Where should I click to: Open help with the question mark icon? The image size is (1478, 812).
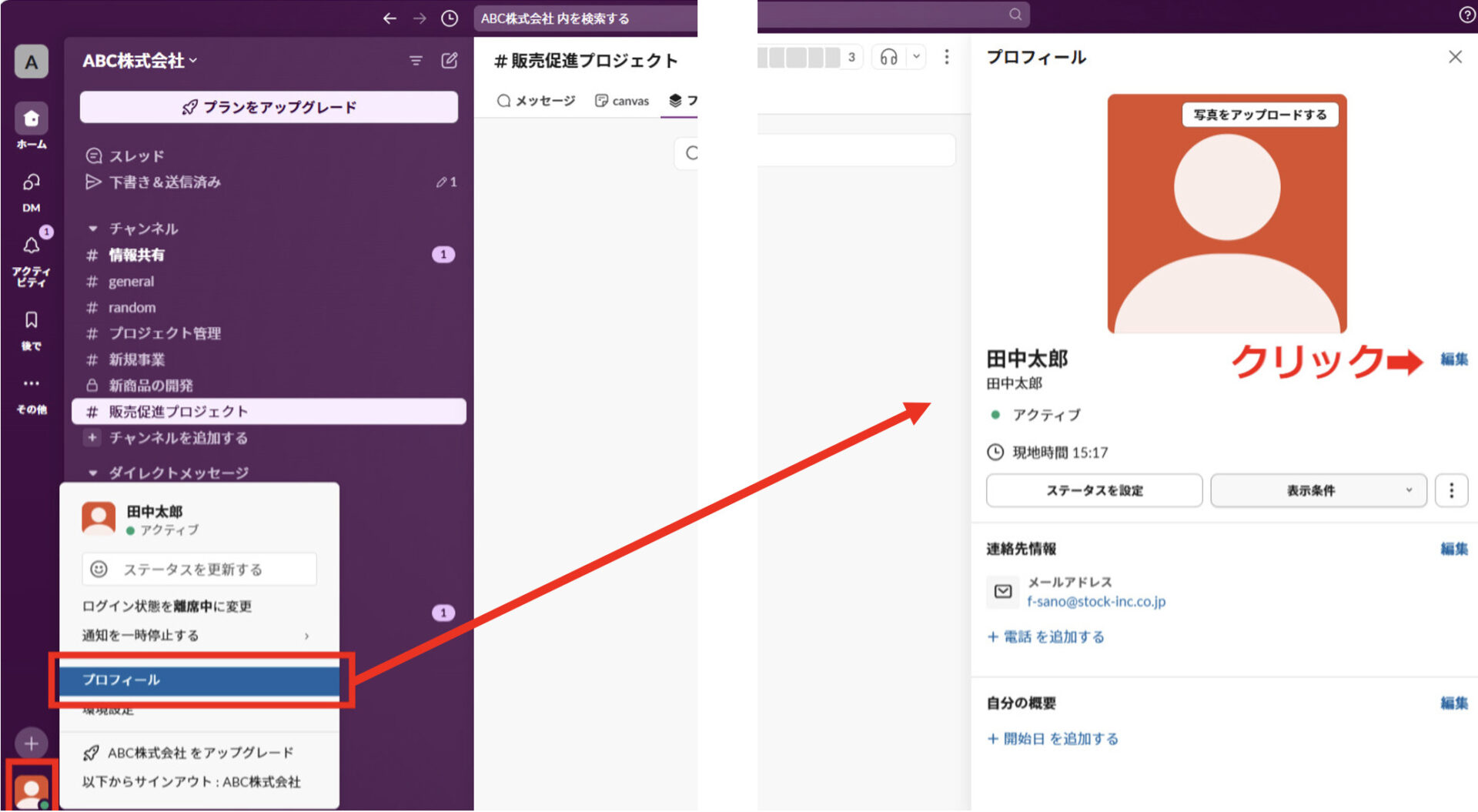[x=1466, y=14]
